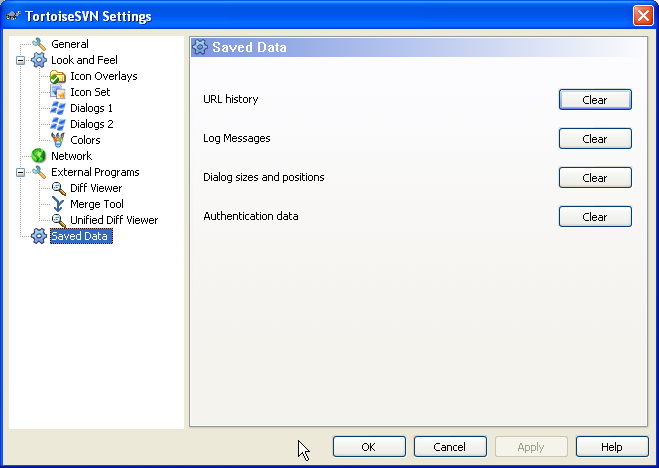Collapse the External Programs tree node
This screenshot has height=468, width=659.
(21, 172)
